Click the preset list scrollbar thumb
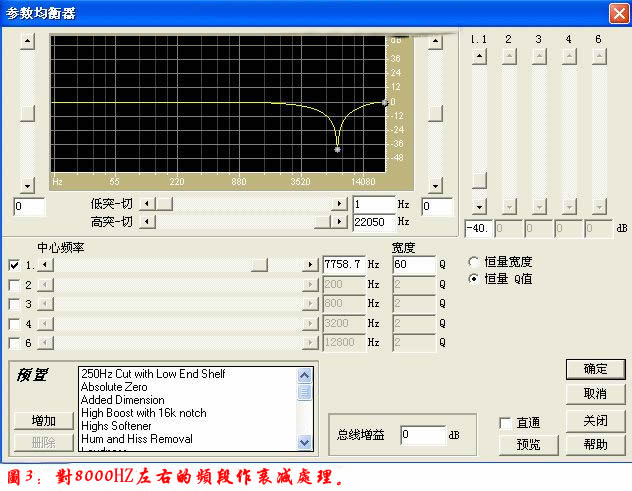 click(304, 392)
